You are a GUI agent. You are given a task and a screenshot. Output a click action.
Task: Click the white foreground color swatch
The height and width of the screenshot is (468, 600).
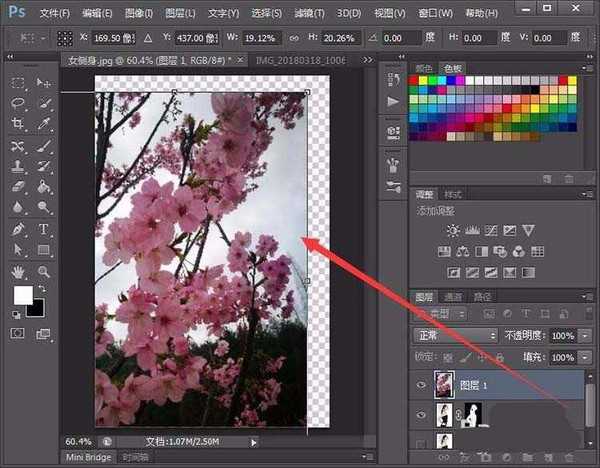click(22, 296)
